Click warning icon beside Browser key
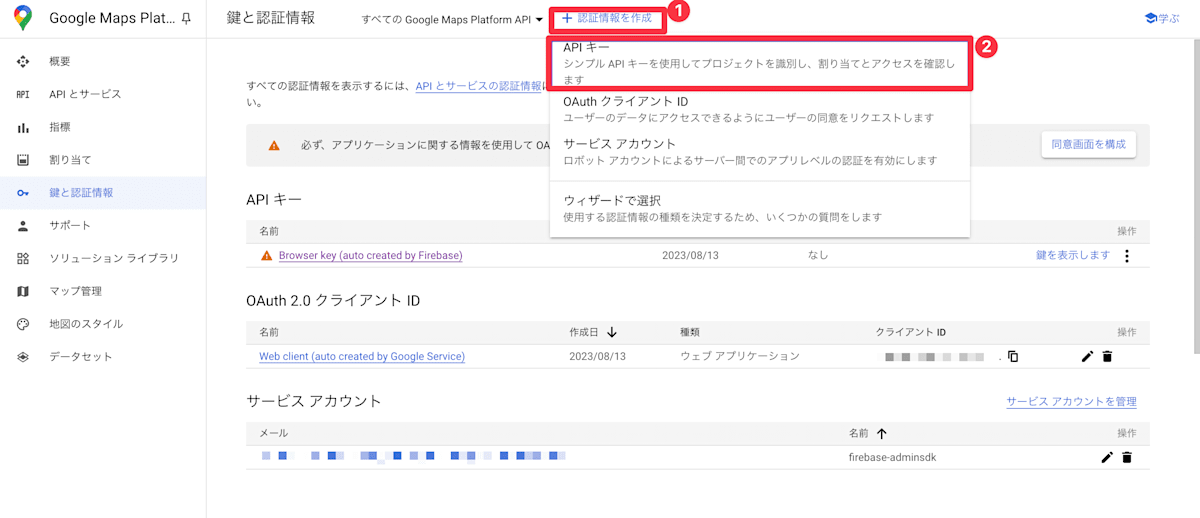The width and height of the screenshot is (1200, 518). [x=266, y=255]
